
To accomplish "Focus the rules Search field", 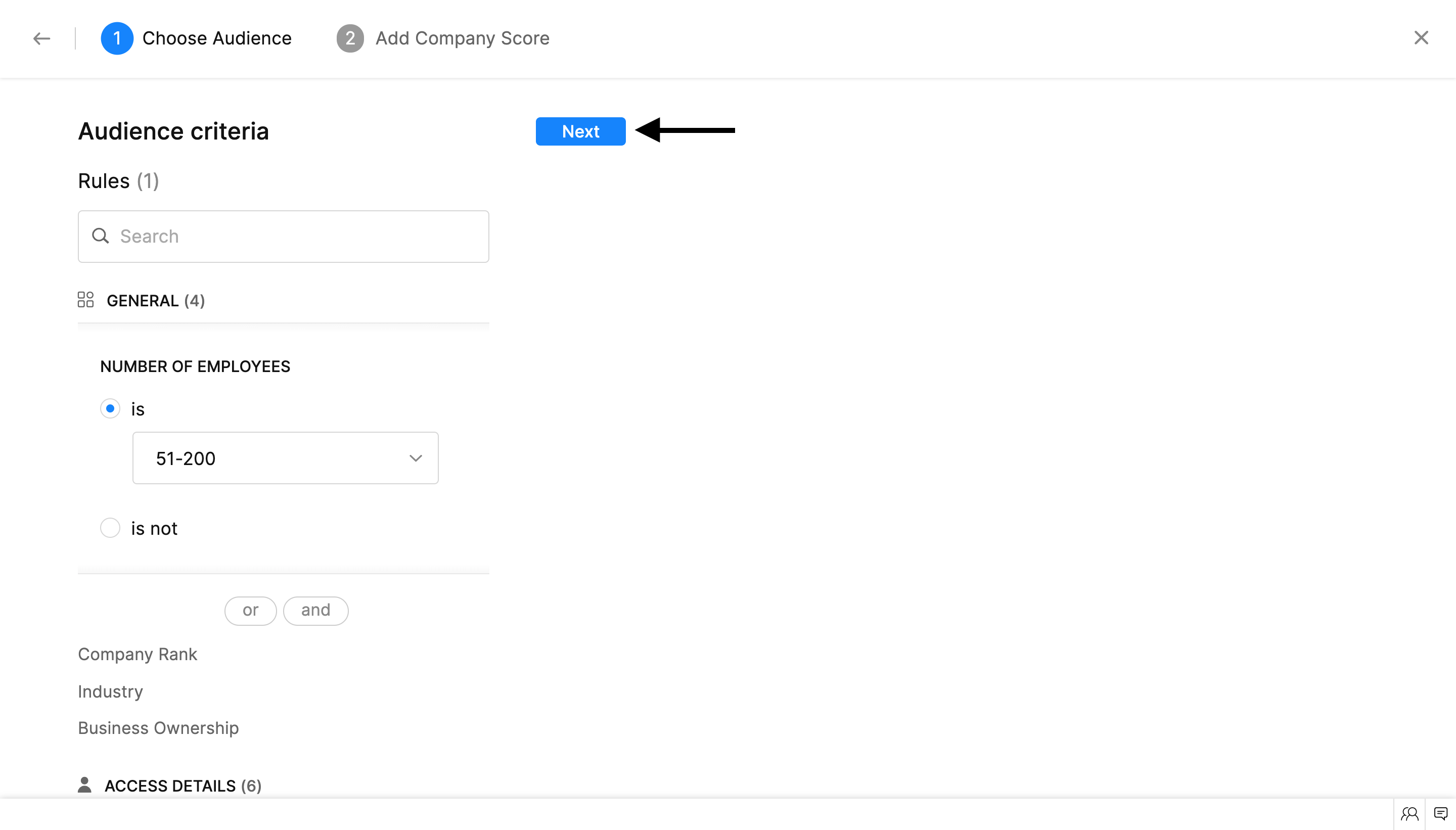I will point(296,236).
